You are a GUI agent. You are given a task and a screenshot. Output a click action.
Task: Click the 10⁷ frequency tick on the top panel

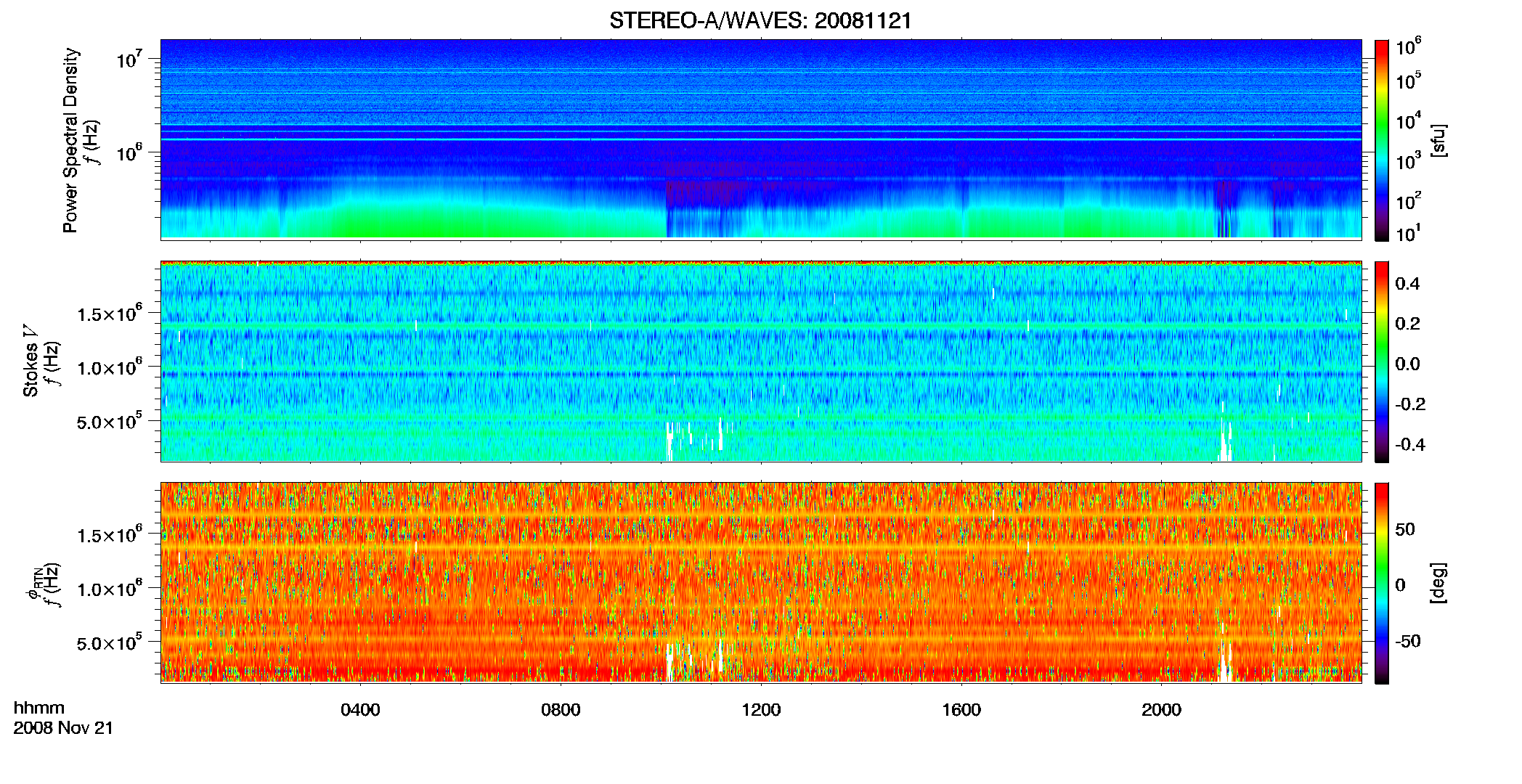(129, 57)
